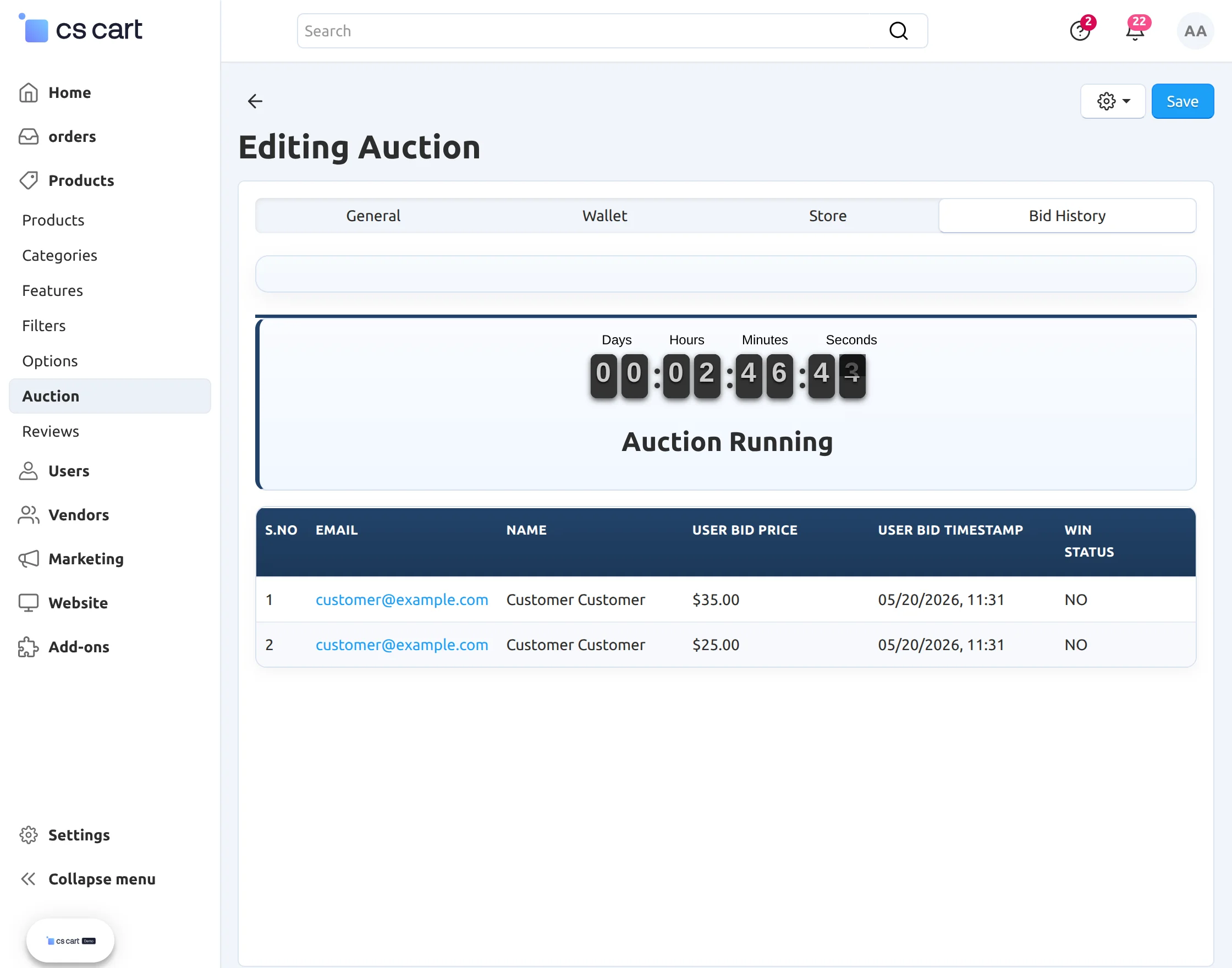Click Customer Customer name in row 2

tap(576, 645)
